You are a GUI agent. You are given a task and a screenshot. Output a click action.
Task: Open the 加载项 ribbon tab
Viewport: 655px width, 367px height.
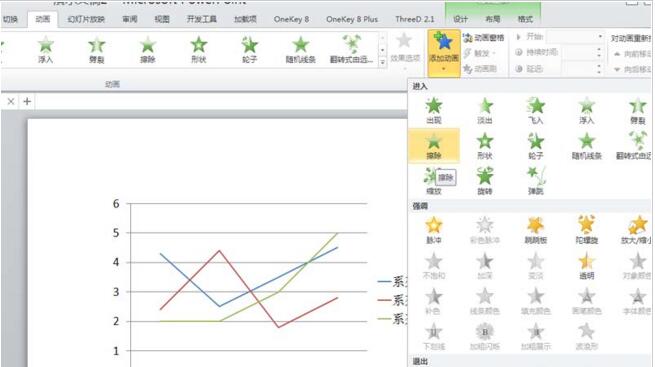(245, 19)
